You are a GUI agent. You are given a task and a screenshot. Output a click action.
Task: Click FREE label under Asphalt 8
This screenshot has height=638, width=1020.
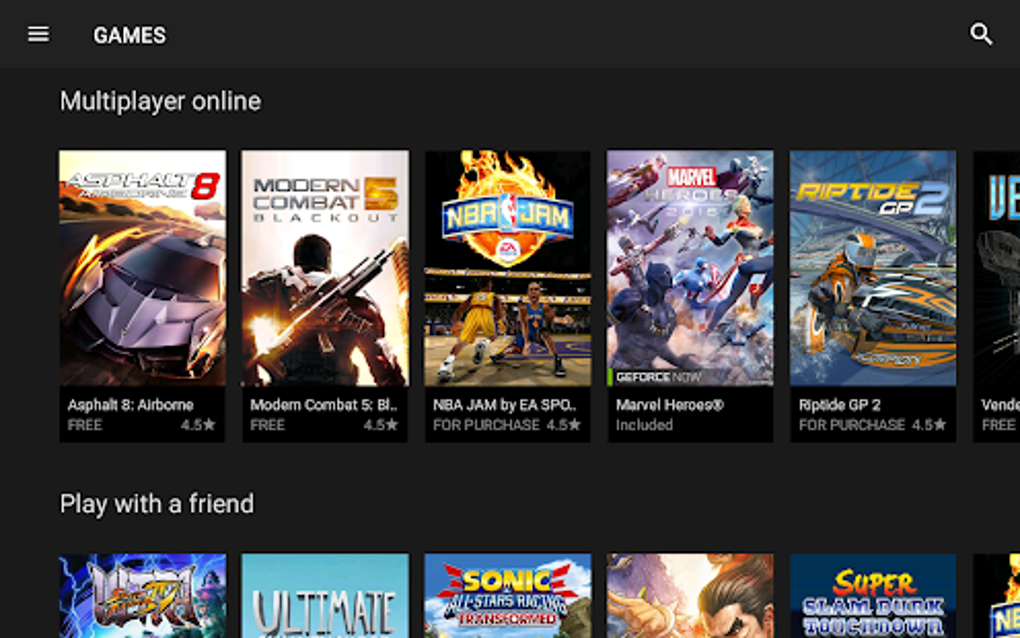[x=85, y=425]
